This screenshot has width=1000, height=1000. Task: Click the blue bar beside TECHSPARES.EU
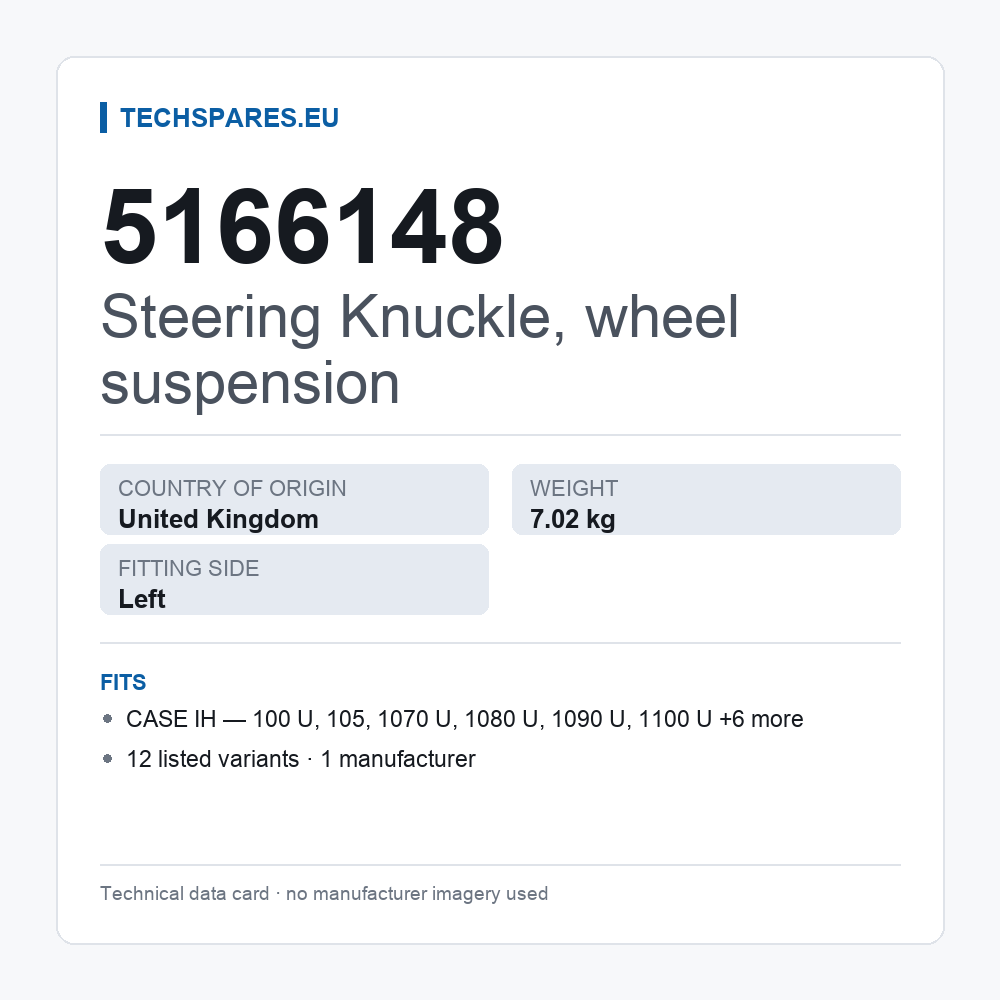point(103,118)
